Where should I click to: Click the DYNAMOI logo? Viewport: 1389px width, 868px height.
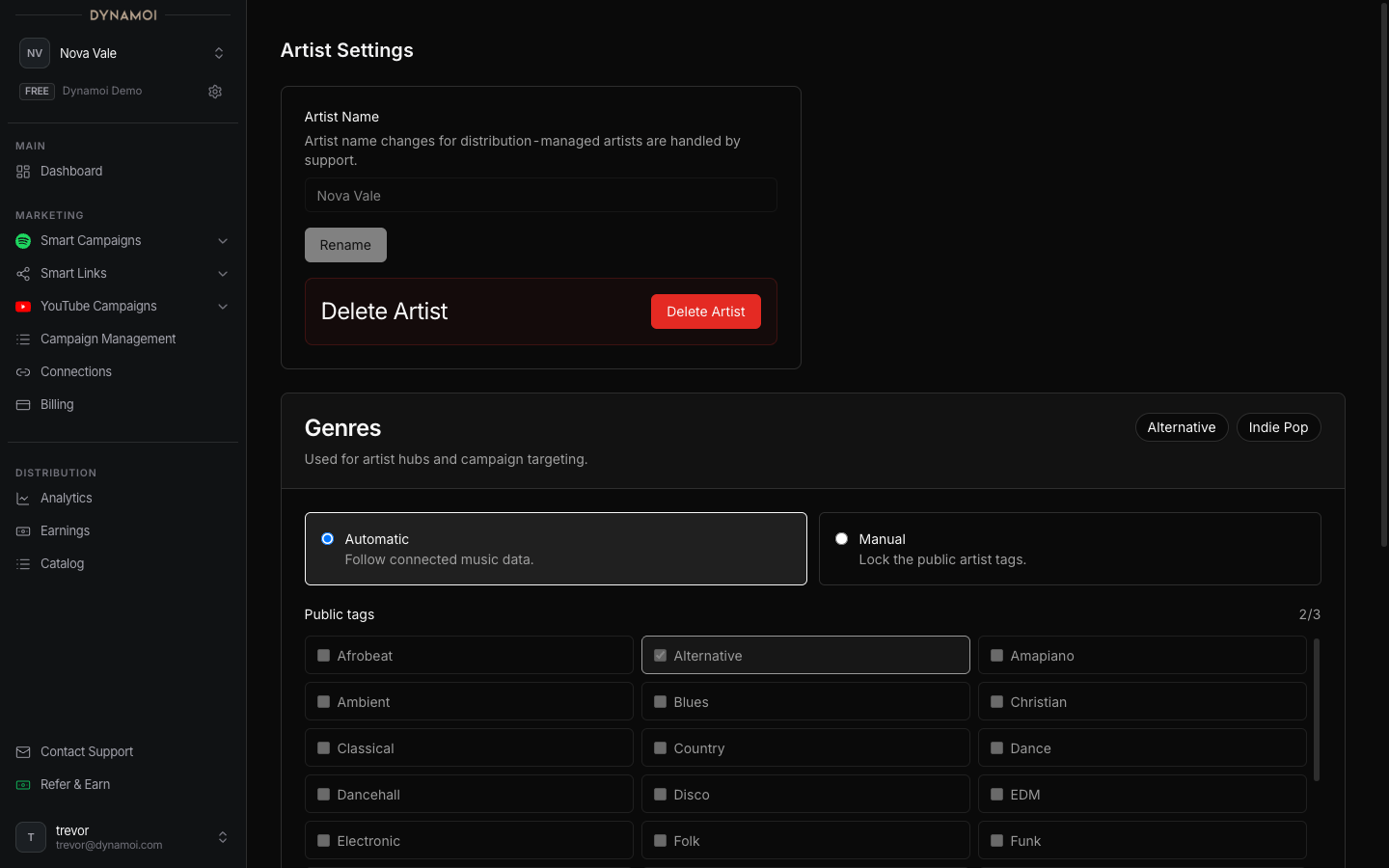(123, 15)
